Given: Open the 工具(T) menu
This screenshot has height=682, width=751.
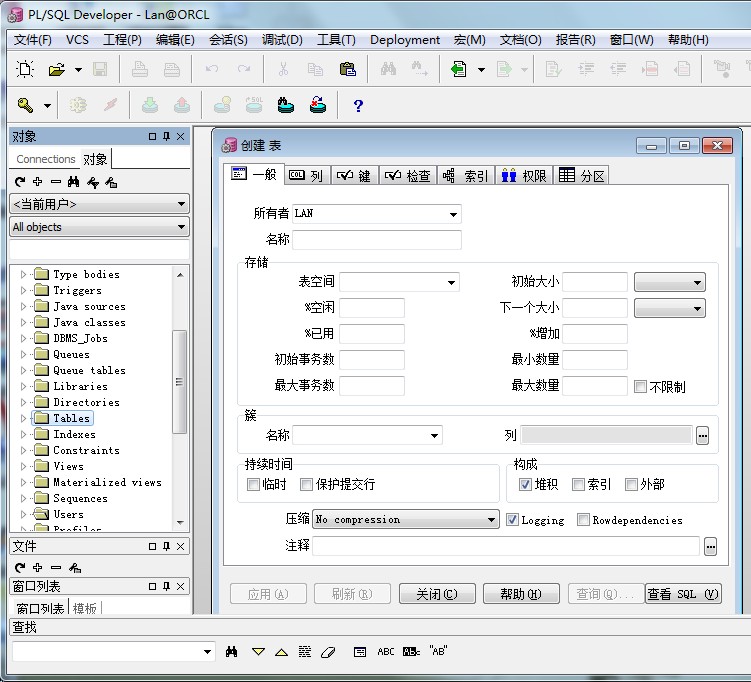Looking at the screenshot, I should coord(336,40).
